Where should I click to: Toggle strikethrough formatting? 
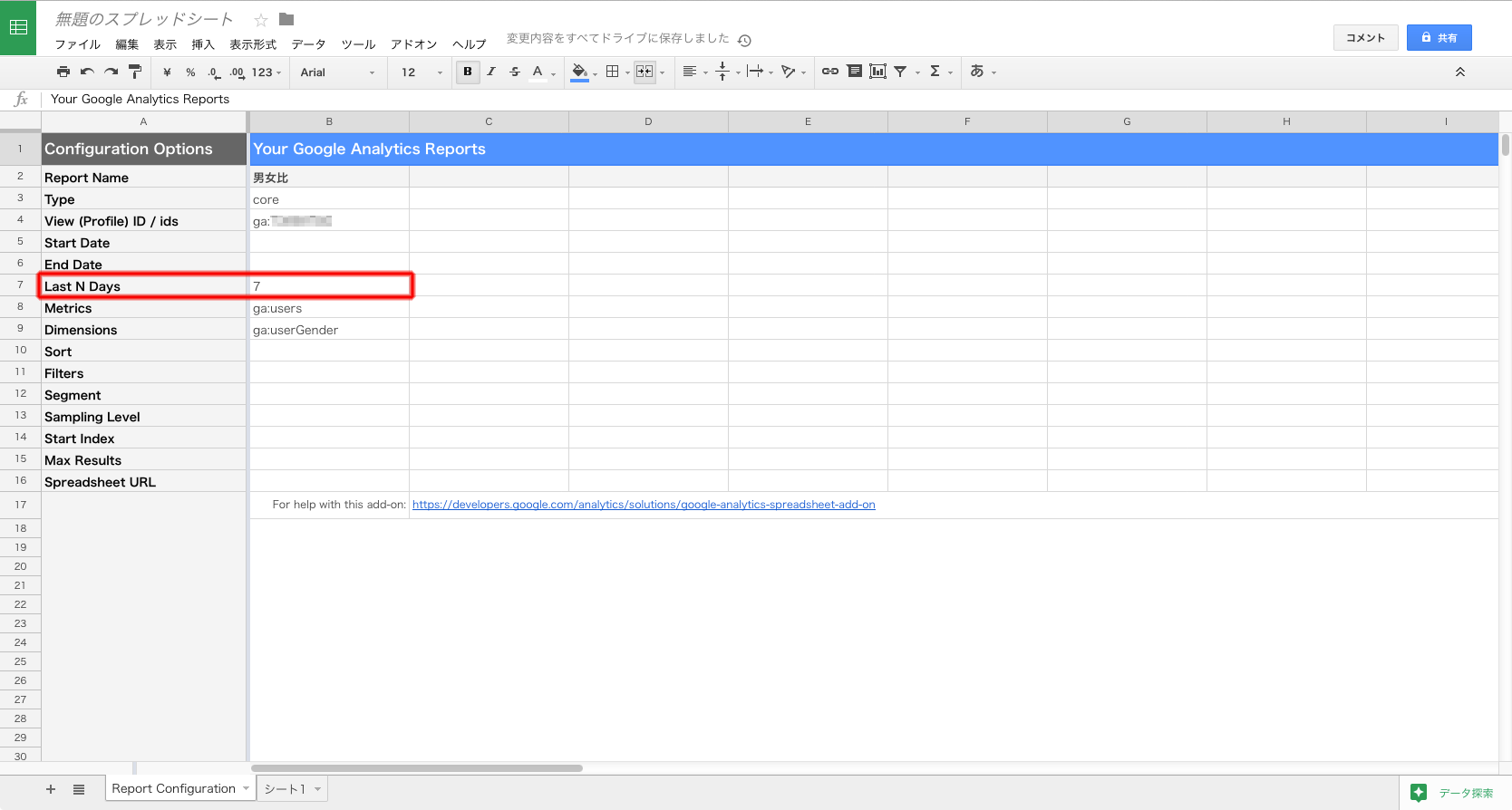click(x=515, y=72)
